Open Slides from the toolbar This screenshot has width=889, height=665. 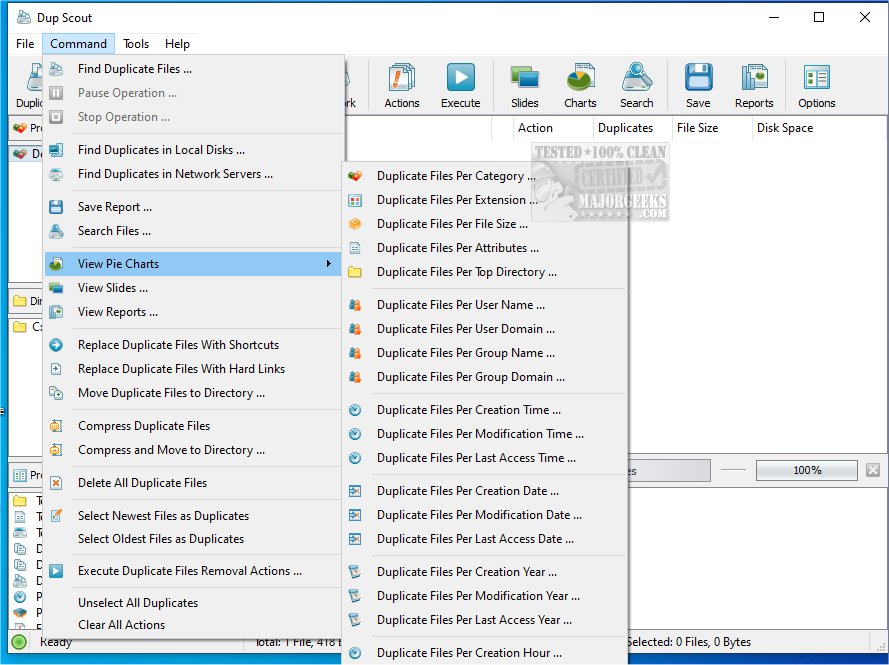click(524, 86)
